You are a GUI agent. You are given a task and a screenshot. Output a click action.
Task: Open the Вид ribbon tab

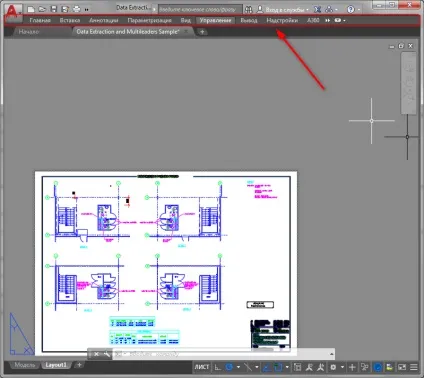(185, 20)
